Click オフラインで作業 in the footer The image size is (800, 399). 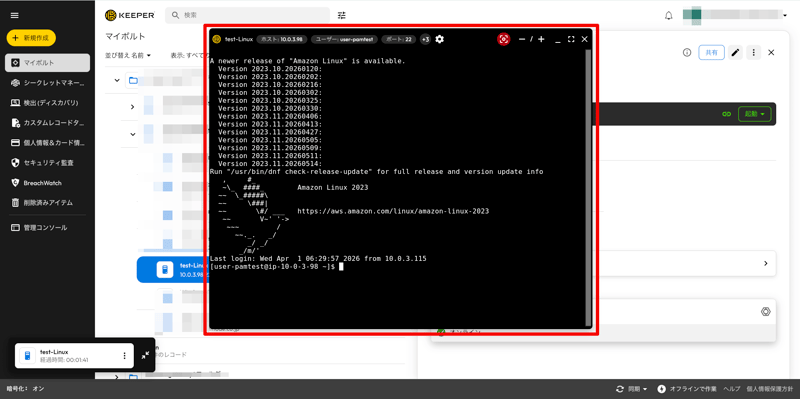(x=687, y=389)
